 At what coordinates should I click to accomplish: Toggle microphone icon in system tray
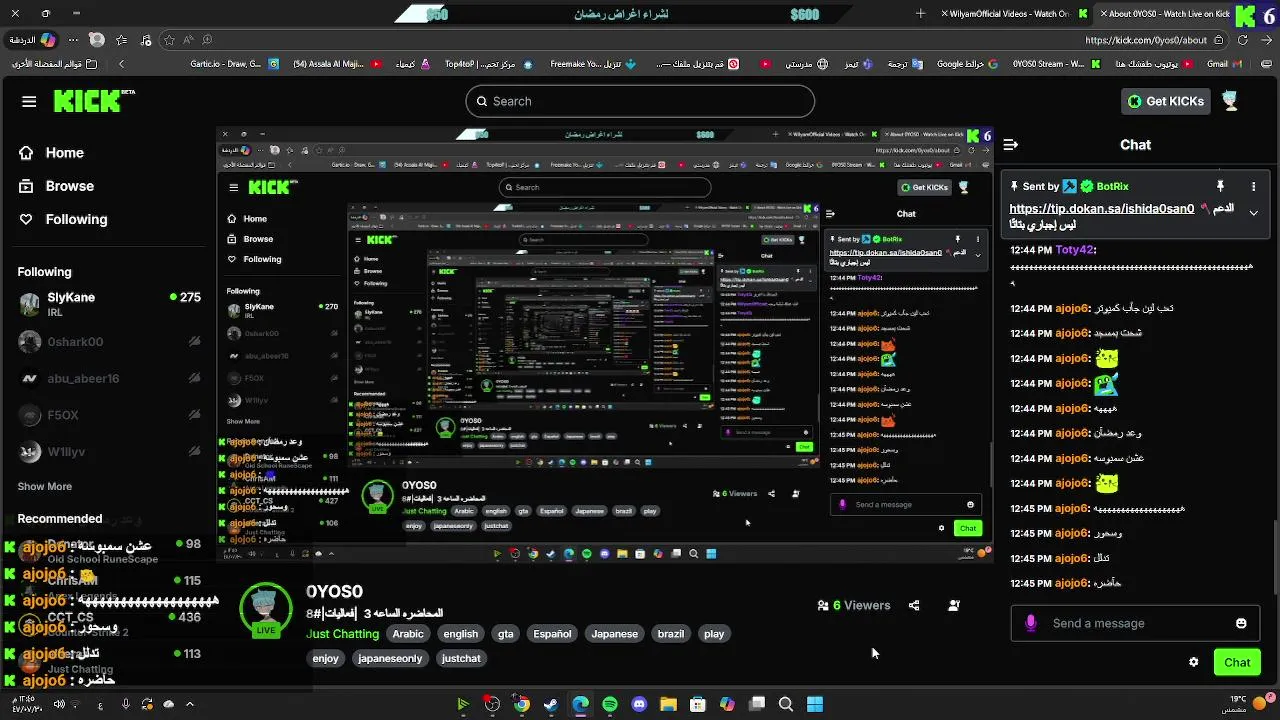[x=125, y=704]
